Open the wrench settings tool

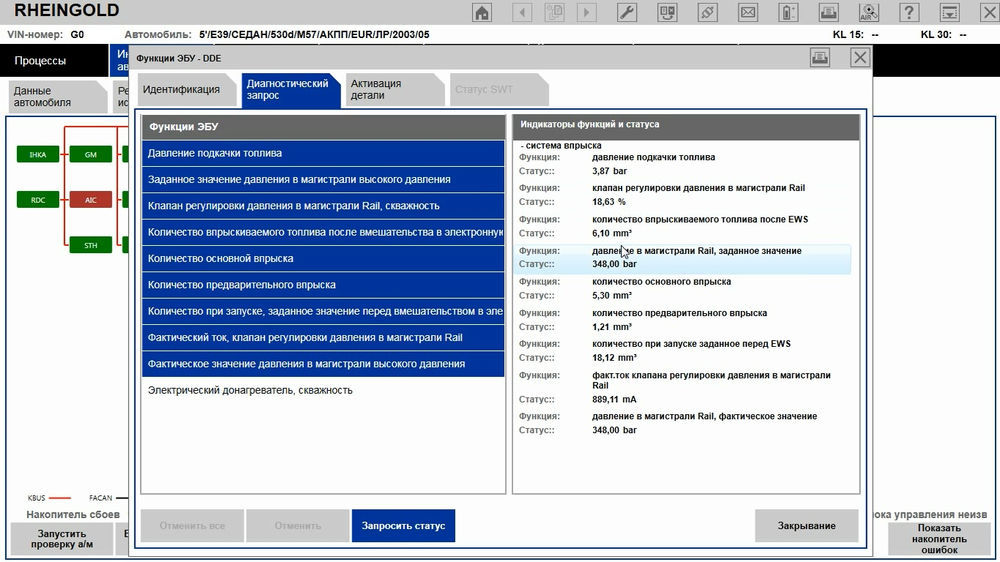[627, 12]
